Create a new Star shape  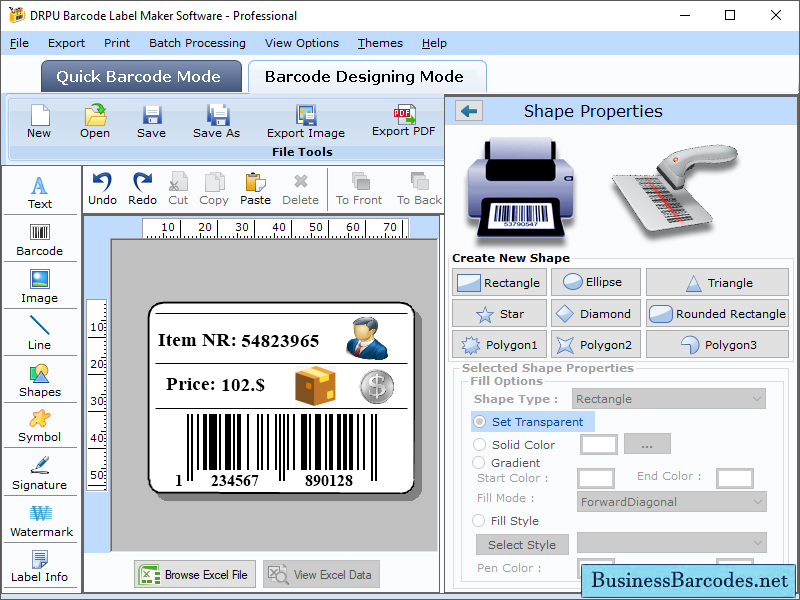(x=499, y=314)
